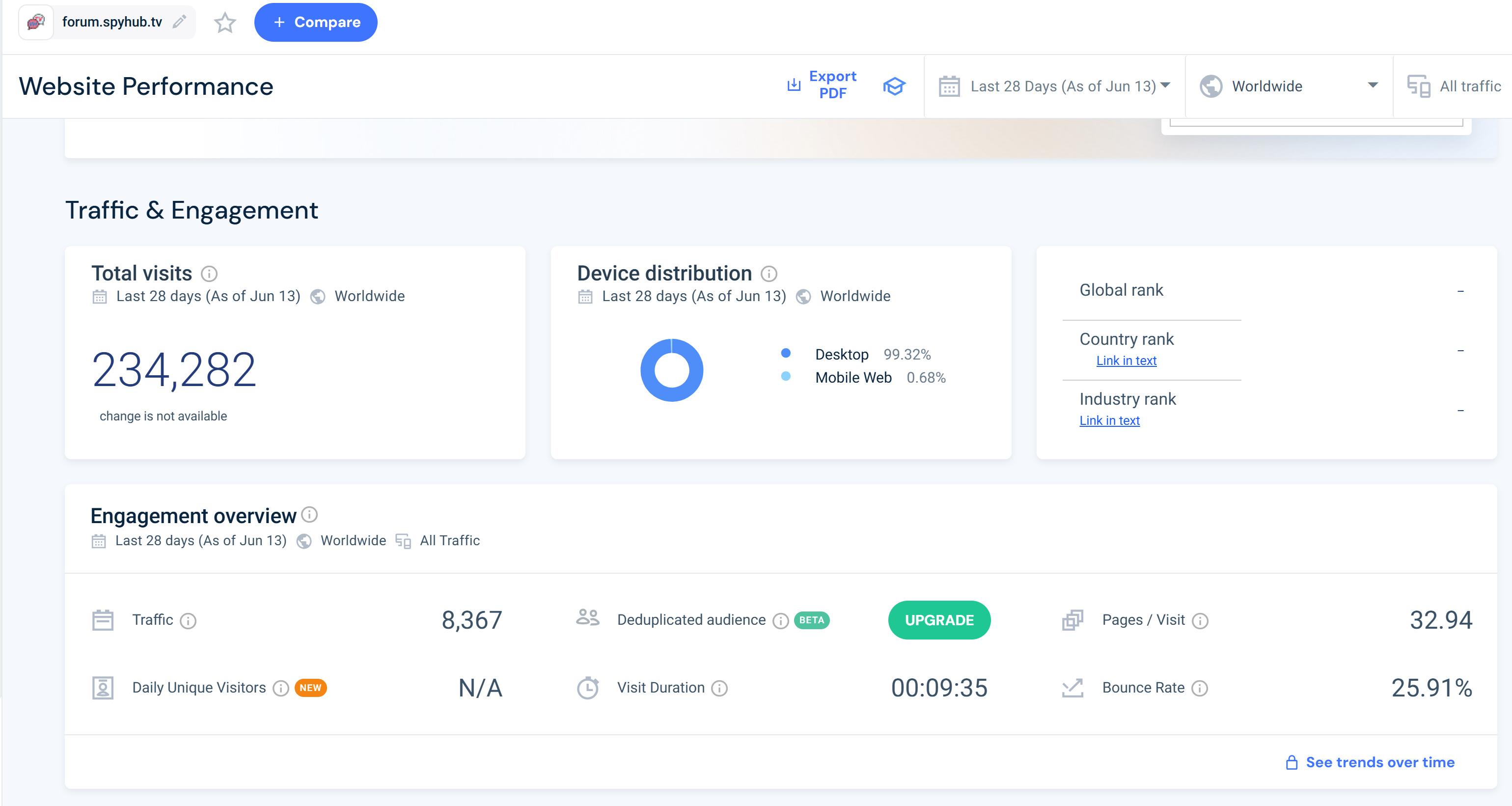This screenshot has height=806, width=1512.
Task: Click the green UPGRADE button
Action: tap(939, 620)
